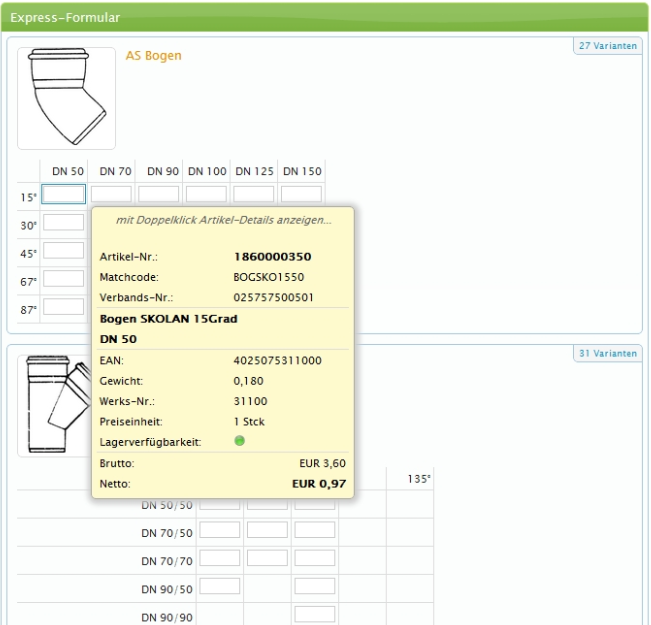Click the Bogen SKOLAN 15Grad heading
The height and width of the screenshot is (625, 651).
[169, 319]
